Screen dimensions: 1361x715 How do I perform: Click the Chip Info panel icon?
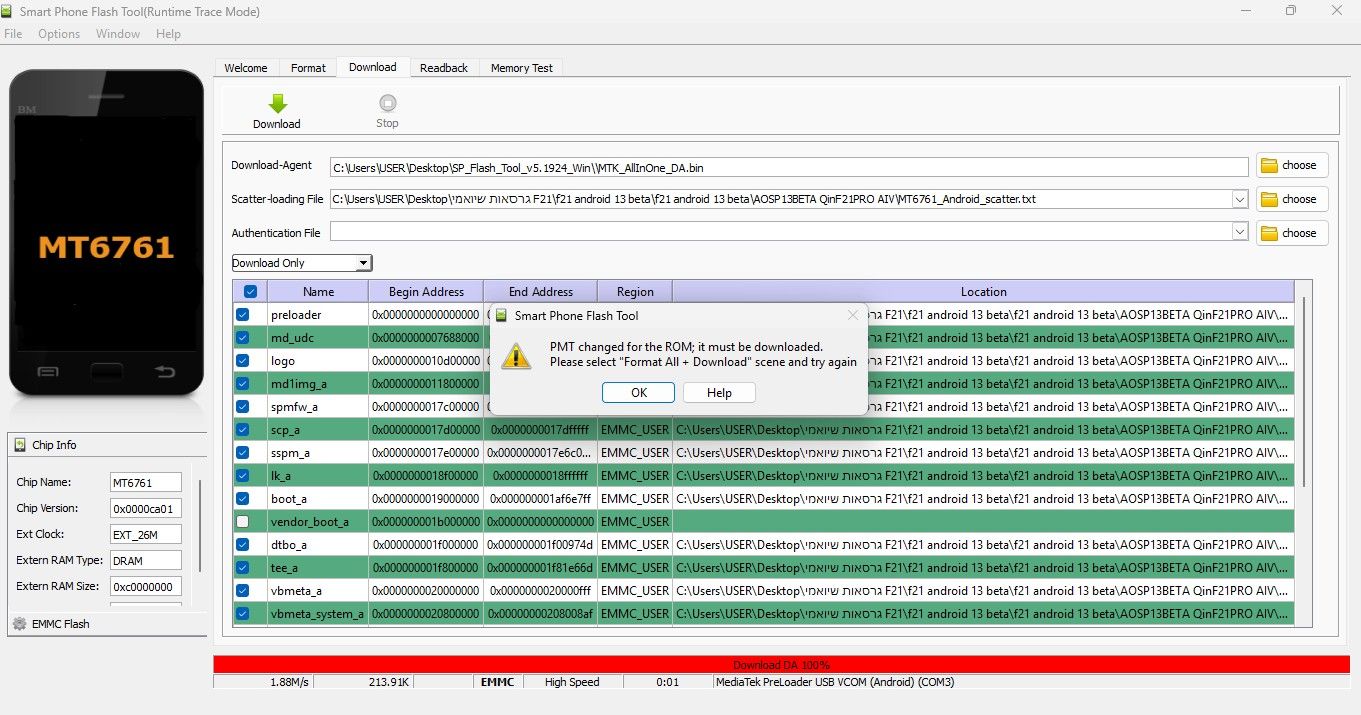coord(19,445)
